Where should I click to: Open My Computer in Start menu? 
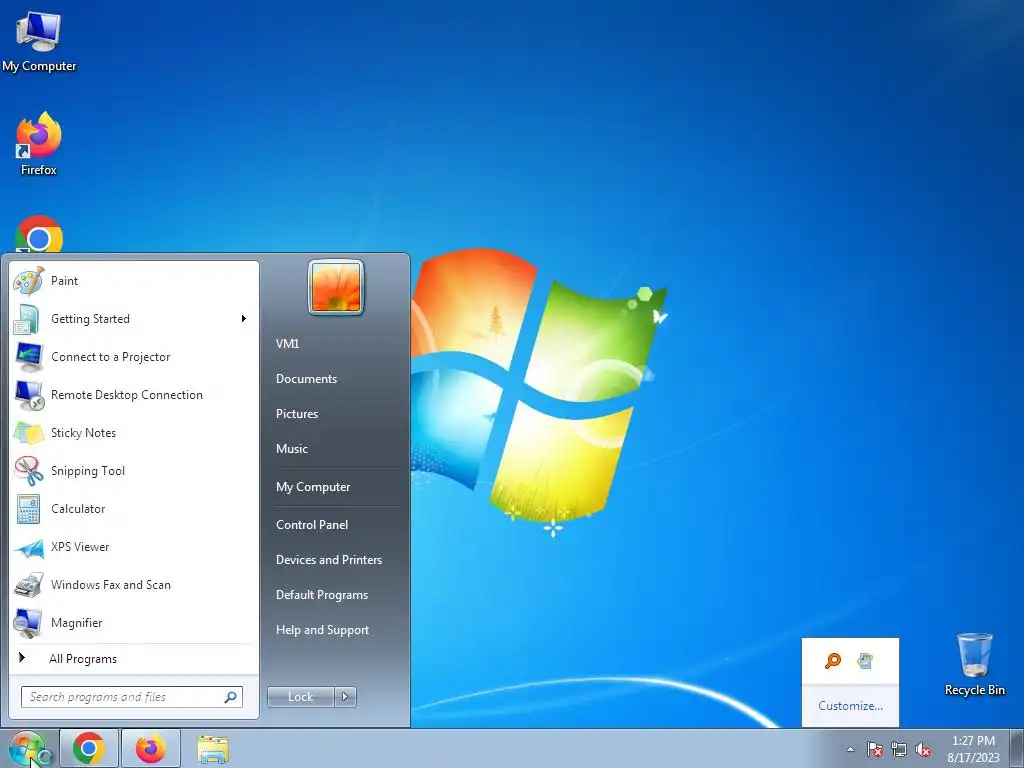[x=313, y=487]
